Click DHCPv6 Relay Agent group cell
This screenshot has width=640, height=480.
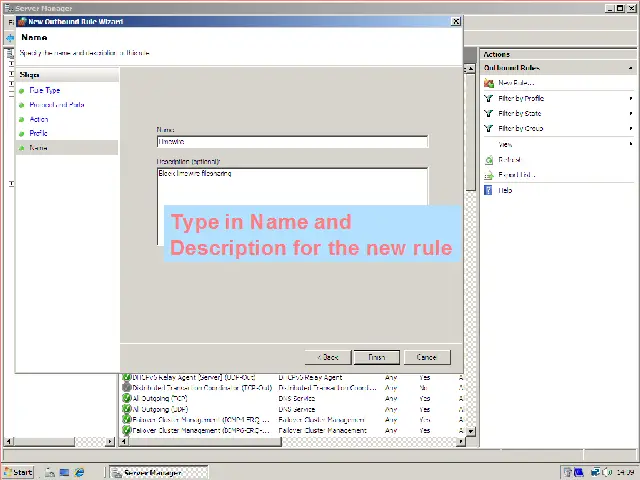point(310,378)
